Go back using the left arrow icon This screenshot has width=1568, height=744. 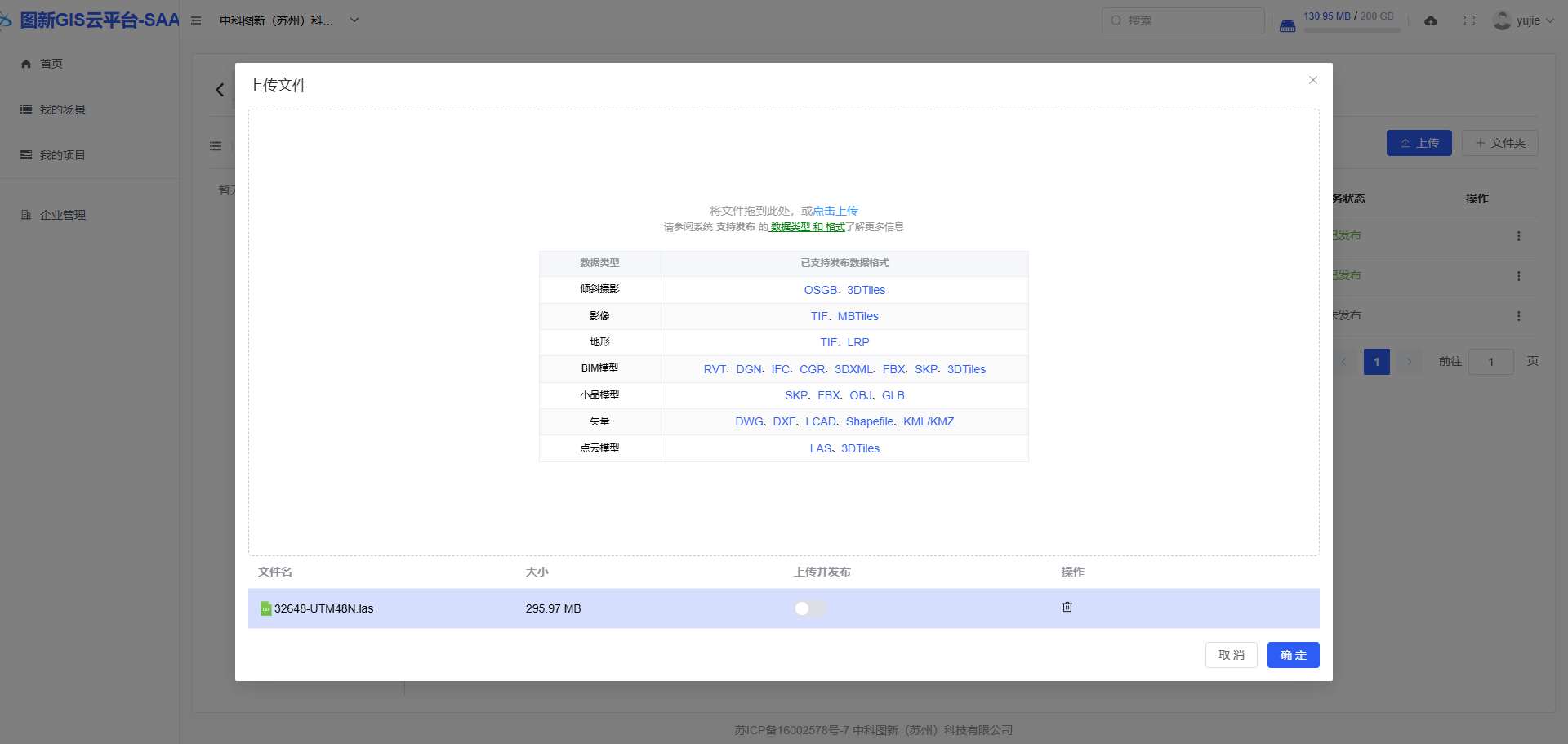point(220,90)
